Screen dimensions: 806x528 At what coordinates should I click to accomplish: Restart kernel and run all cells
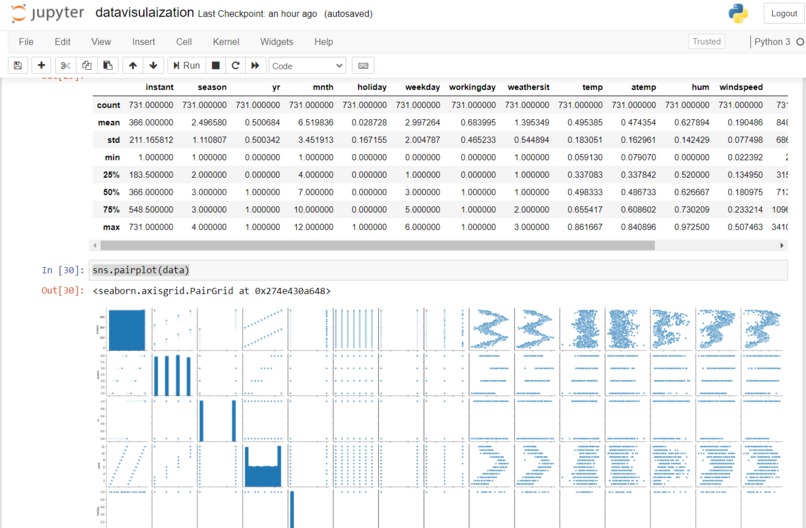click(x=255, y=66)
